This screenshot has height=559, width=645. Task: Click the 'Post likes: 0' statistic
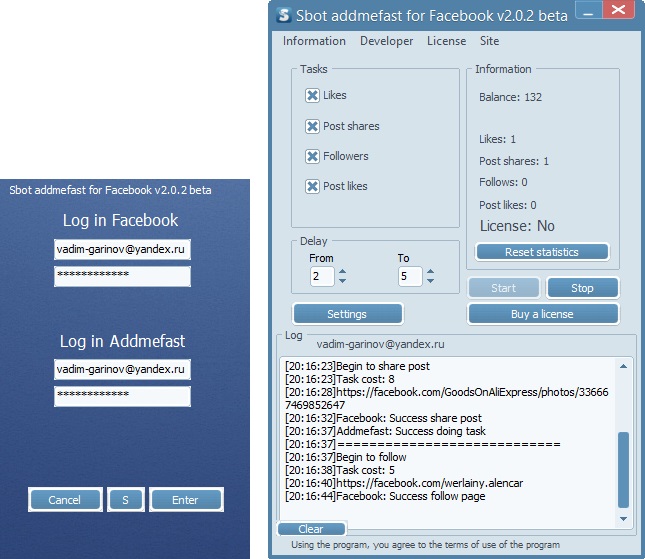508,205
